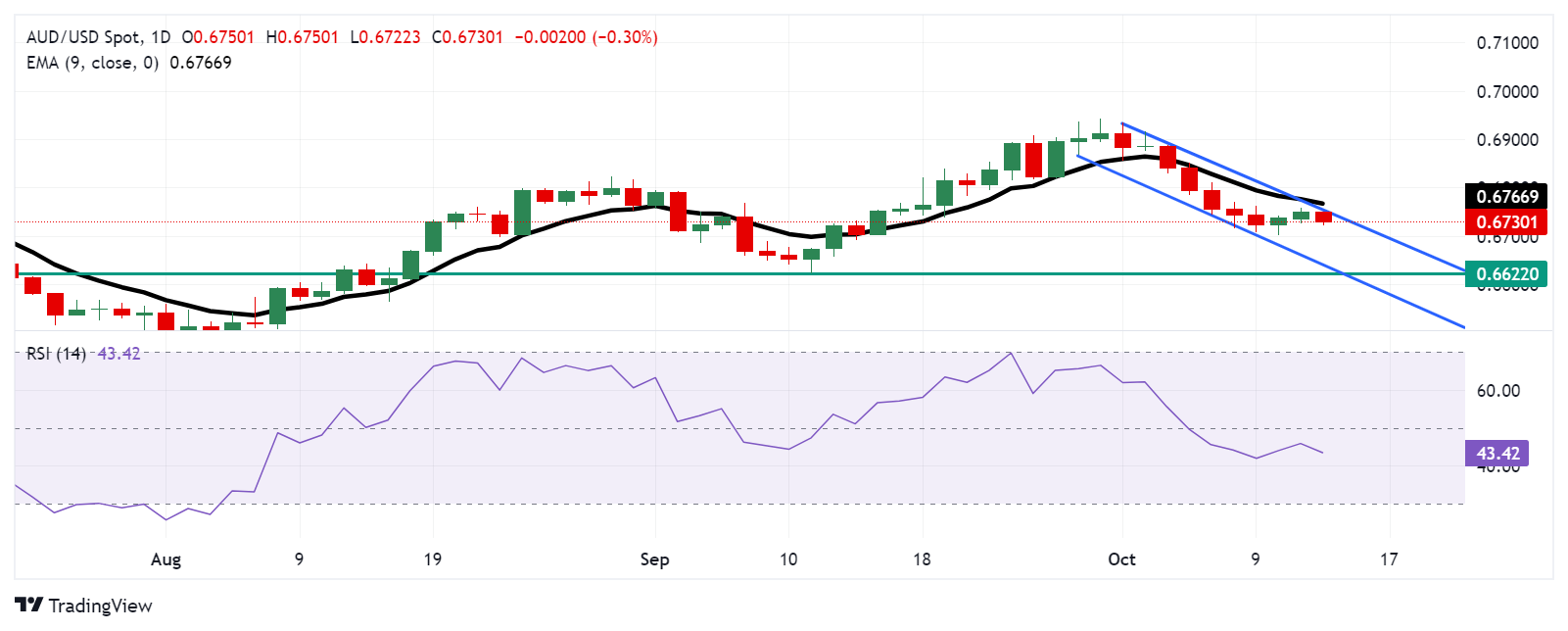Click the Oct label on time axis
This screenshot has width=1568, height=631.
(1121, 559)
